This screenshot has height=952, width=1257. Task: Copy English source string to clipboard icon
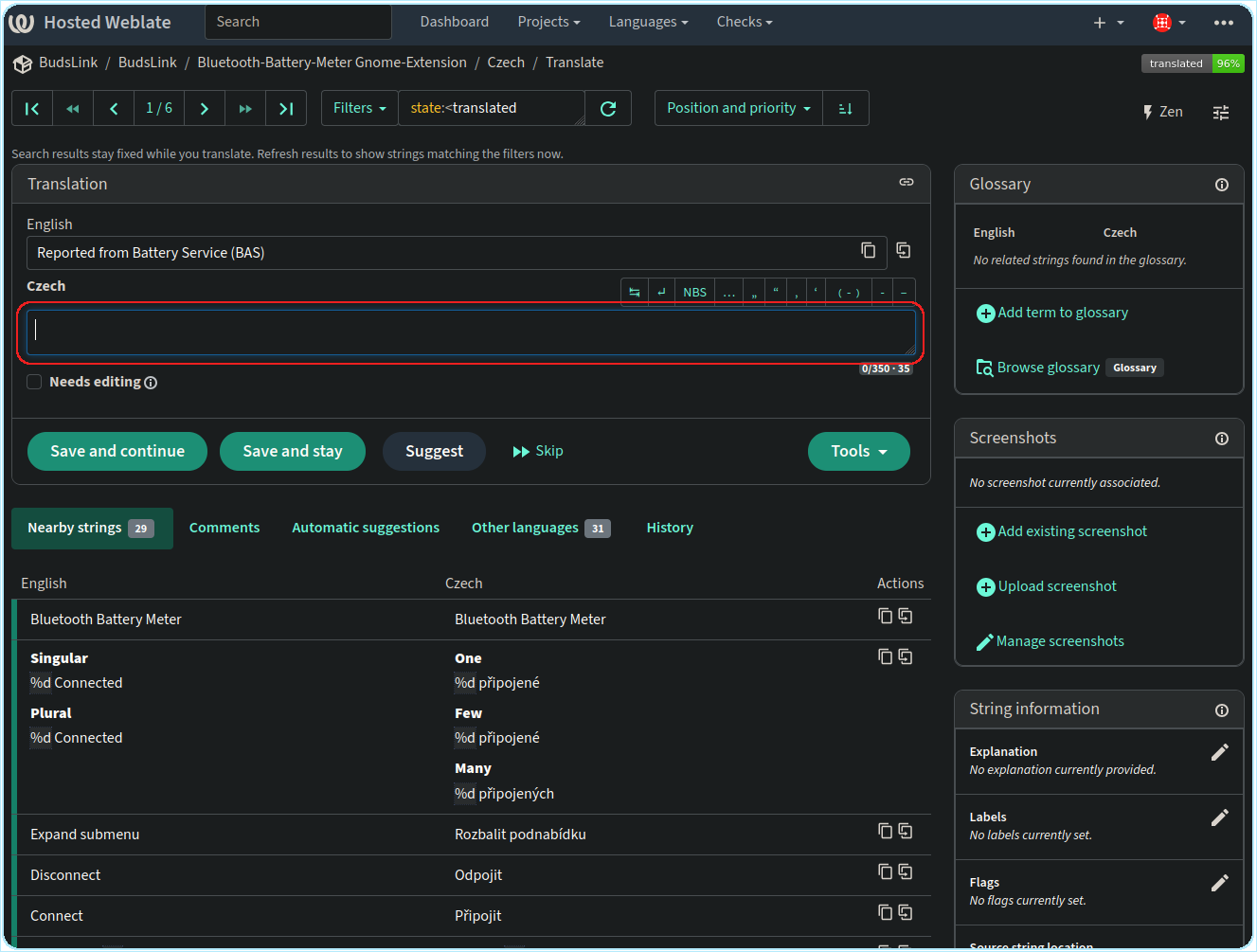click(x=868, y=250)
